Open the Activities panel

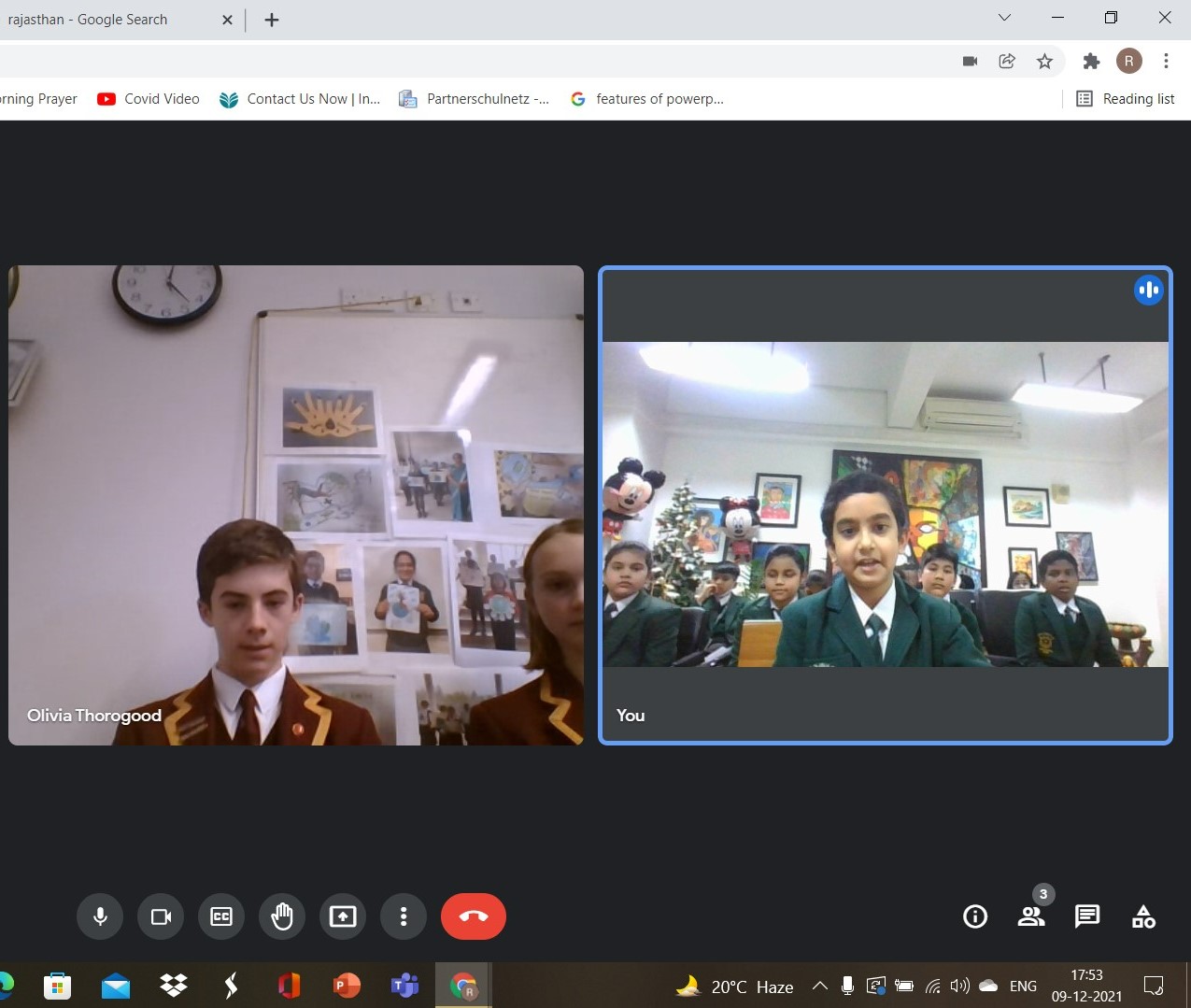coord(1143,916)
